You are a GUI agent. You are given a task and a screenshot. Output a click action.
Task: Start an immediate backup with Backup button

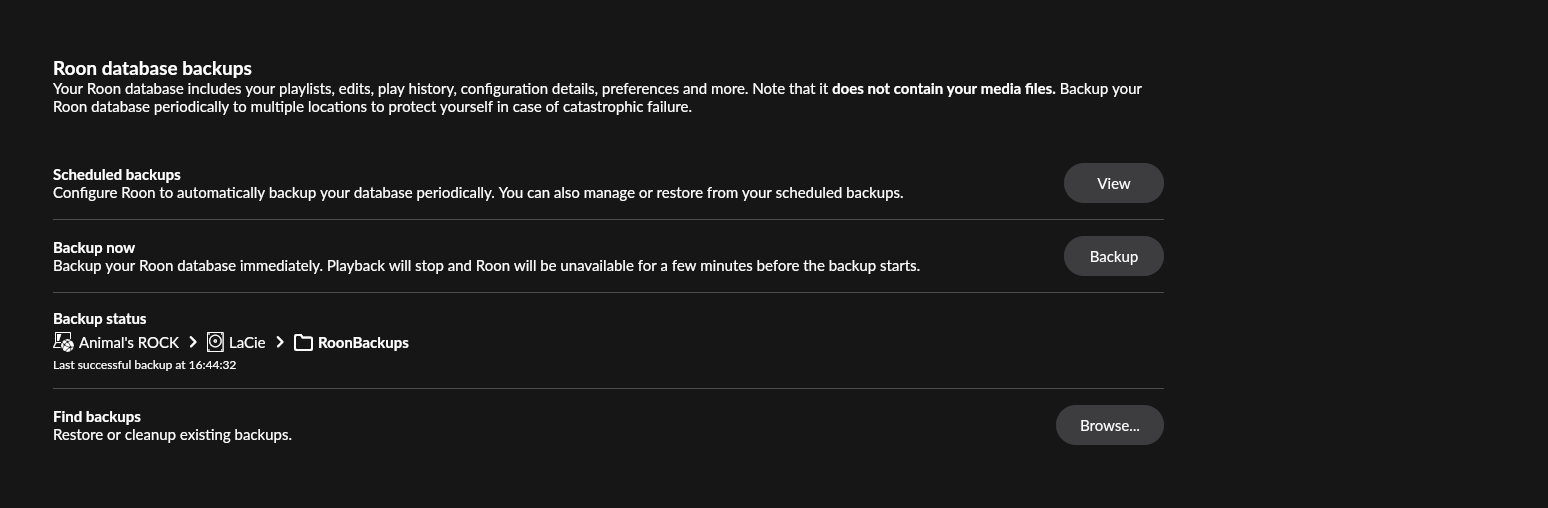(1113, 256)
